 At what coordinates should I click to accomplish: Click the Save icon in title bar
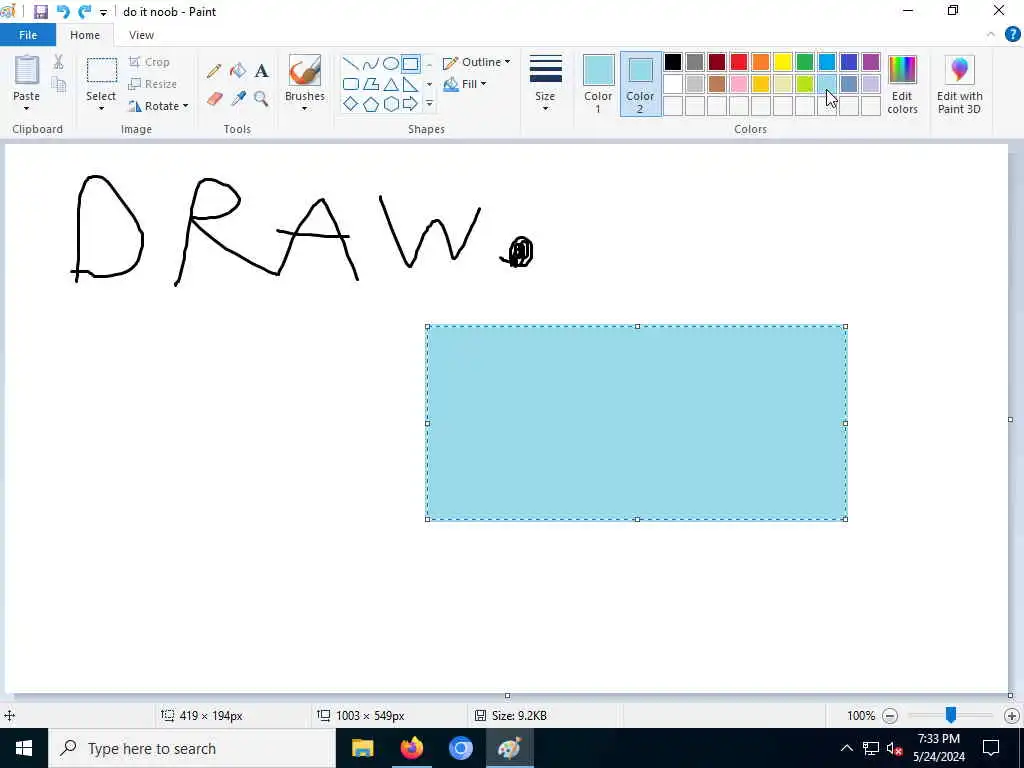[x=40, y=12]
